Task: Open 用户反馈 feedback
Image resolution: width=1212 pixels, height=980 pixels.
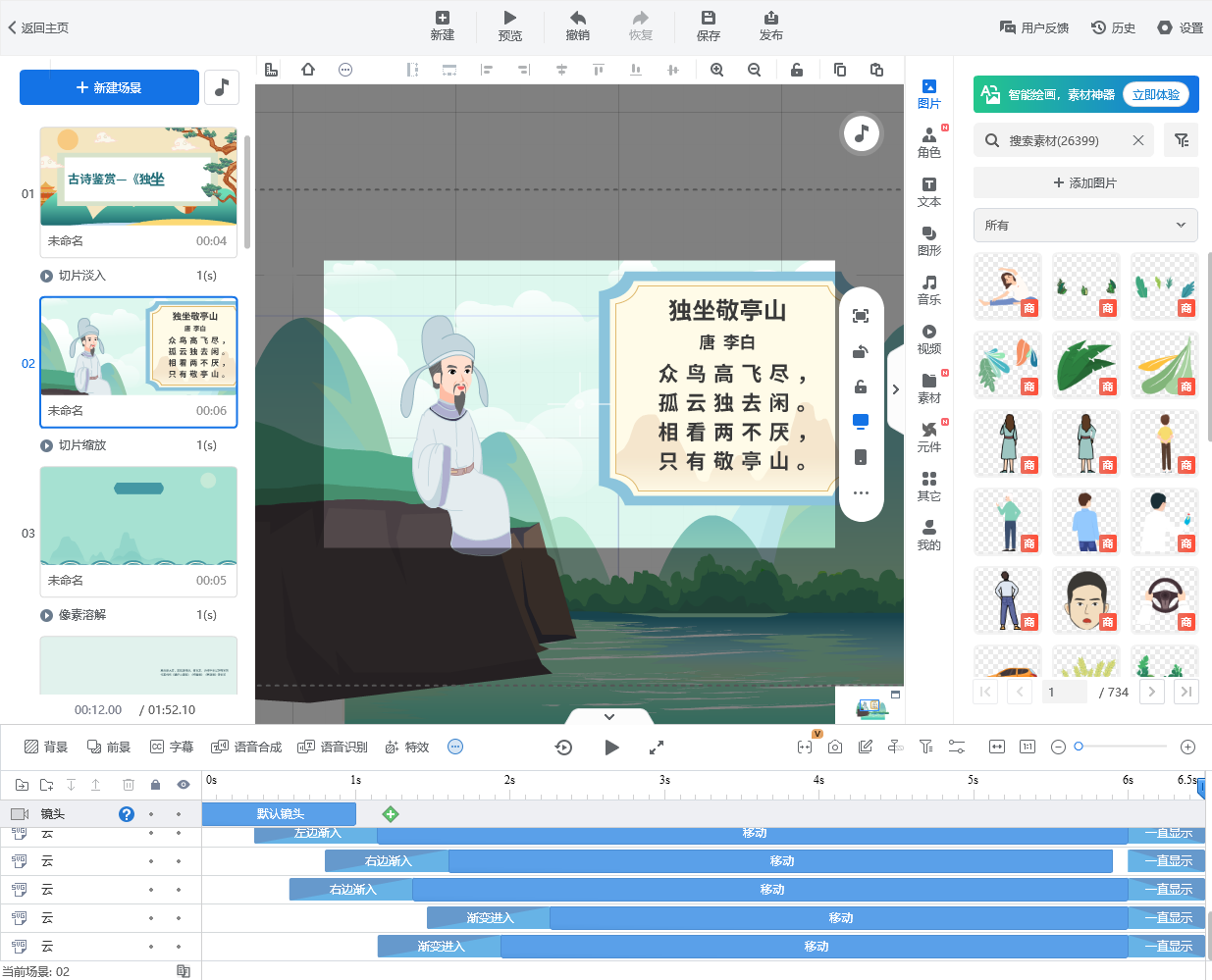Action: [1034, 27]
